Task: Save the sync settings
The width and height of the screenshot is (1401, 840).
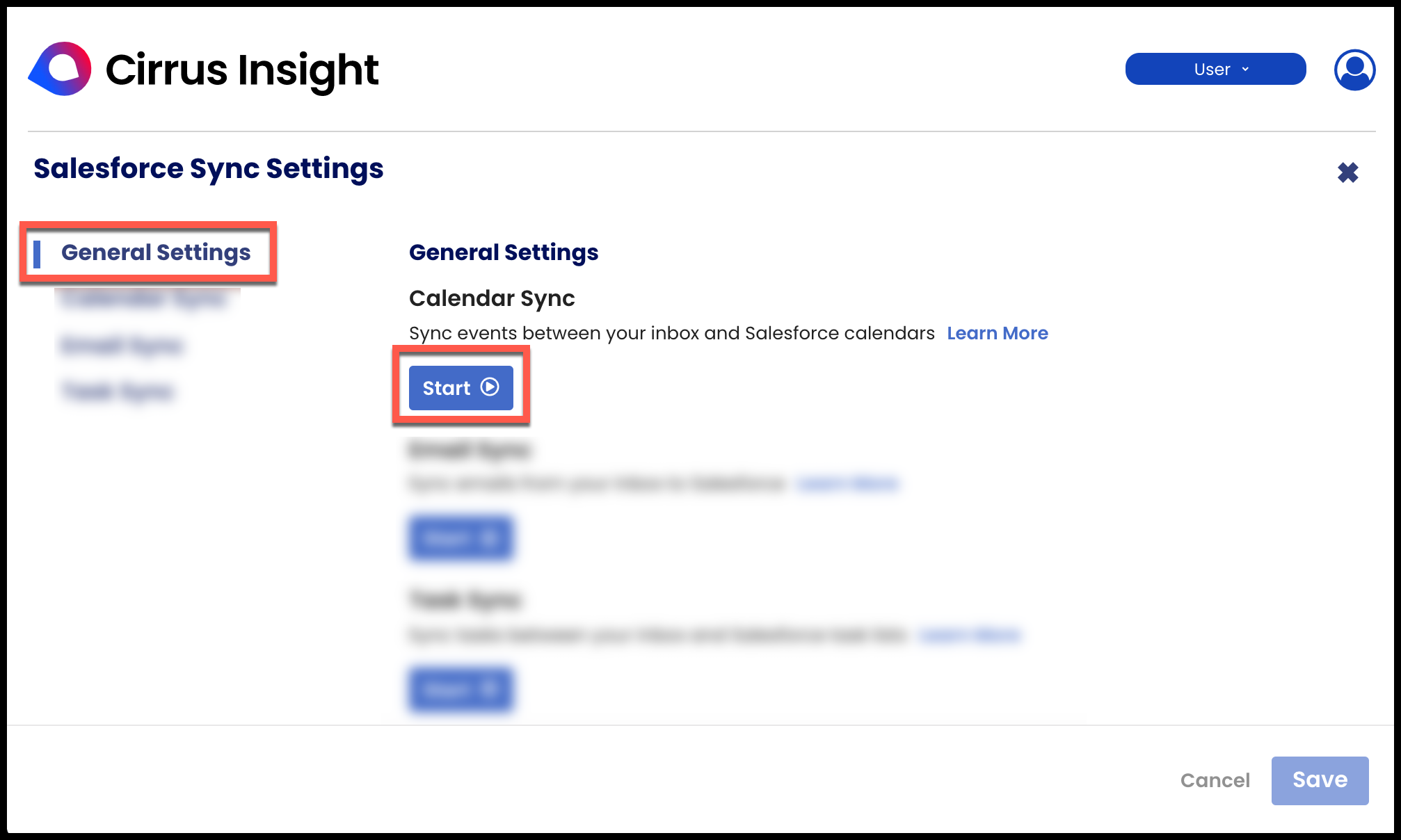Action: pyautogui.click(x=1319, y=780)
